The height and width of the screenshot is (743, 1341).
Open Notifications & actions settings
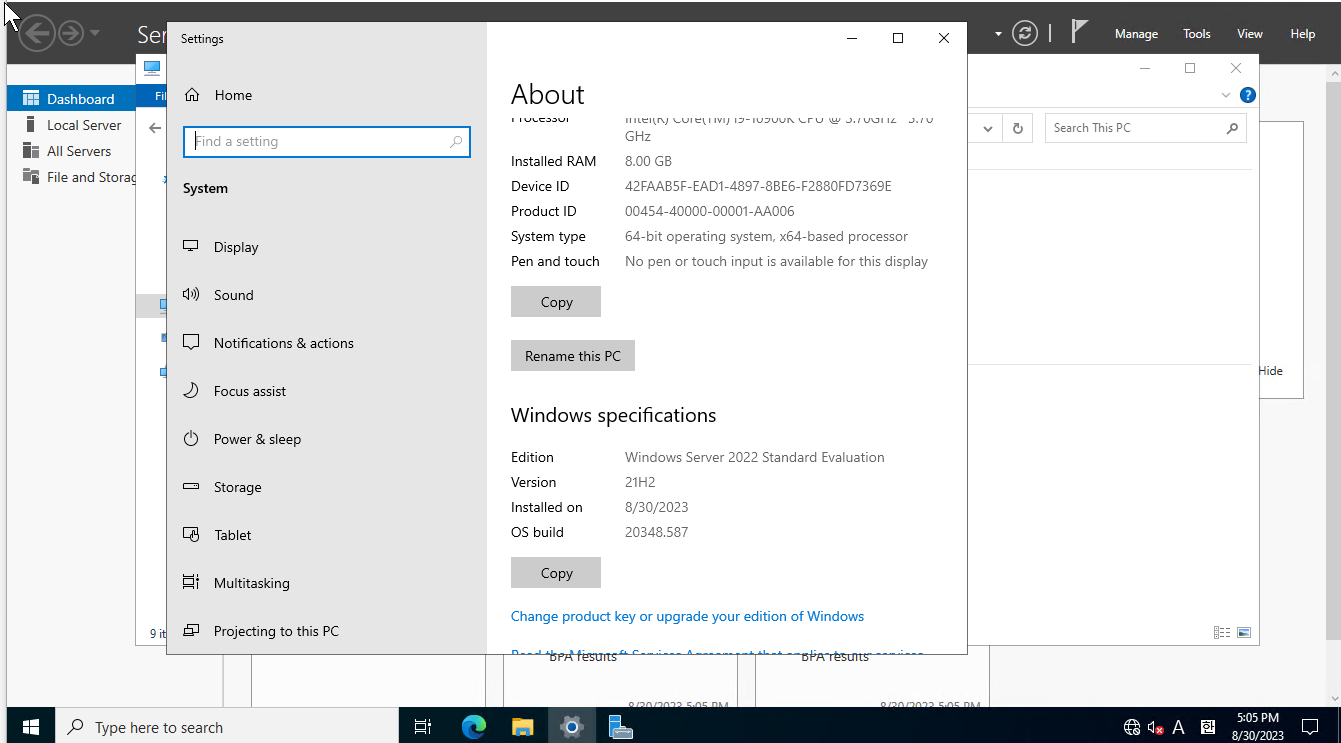click(x=283, y=343)
